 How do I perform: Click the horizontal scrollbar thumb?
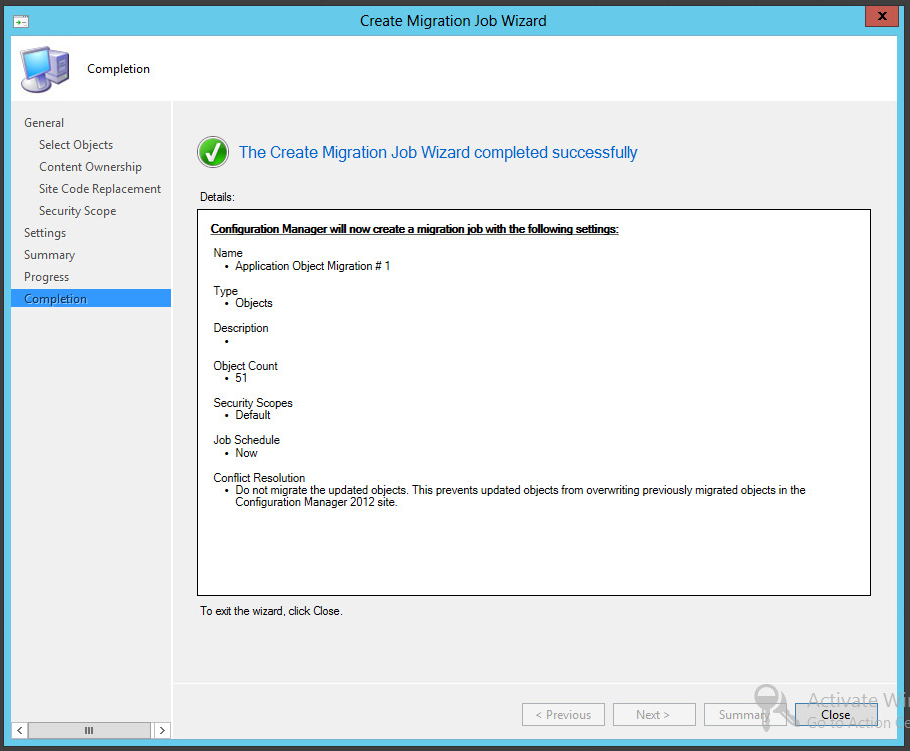[89, 730]
